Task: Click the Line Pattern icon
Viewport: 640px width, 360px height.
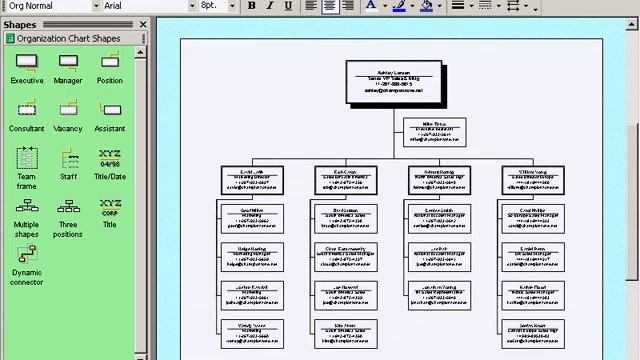Action: pos(485,6)
